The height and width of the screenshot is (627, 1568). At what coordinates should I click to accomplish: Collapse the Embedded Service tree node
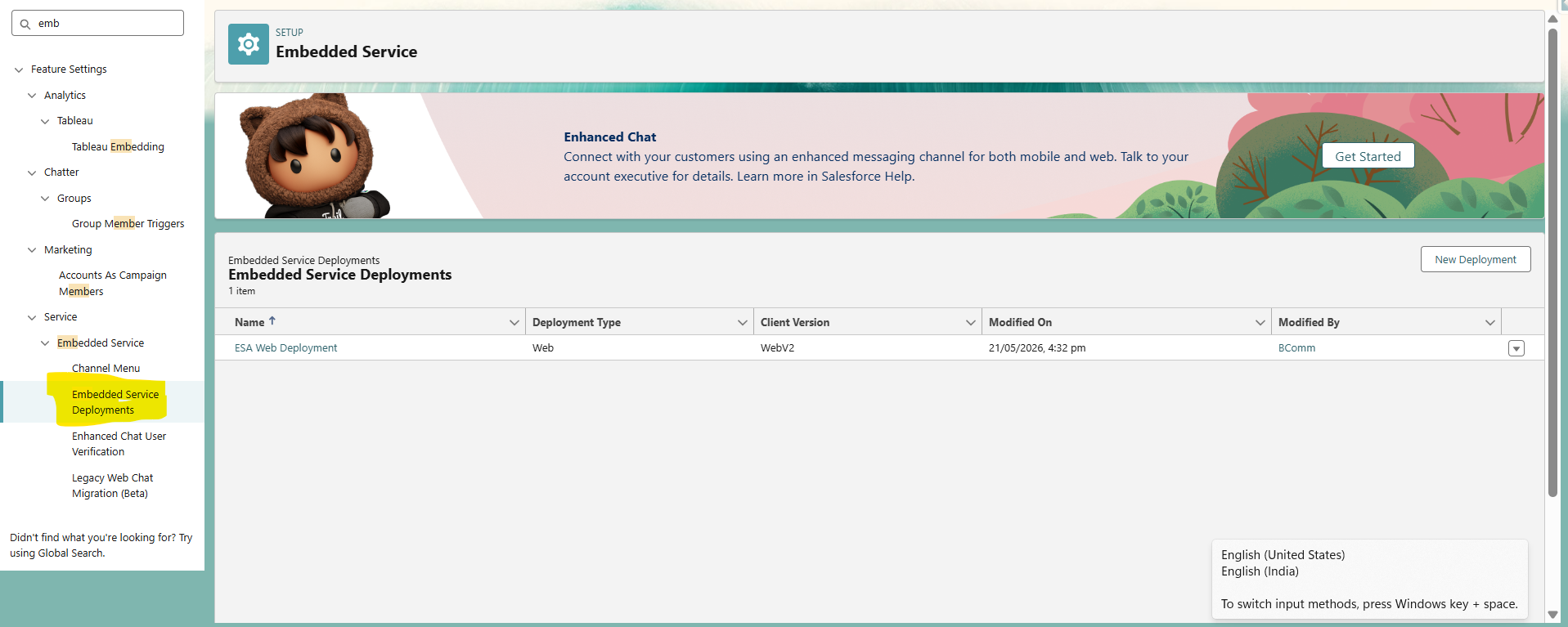[x=45, y=343]
